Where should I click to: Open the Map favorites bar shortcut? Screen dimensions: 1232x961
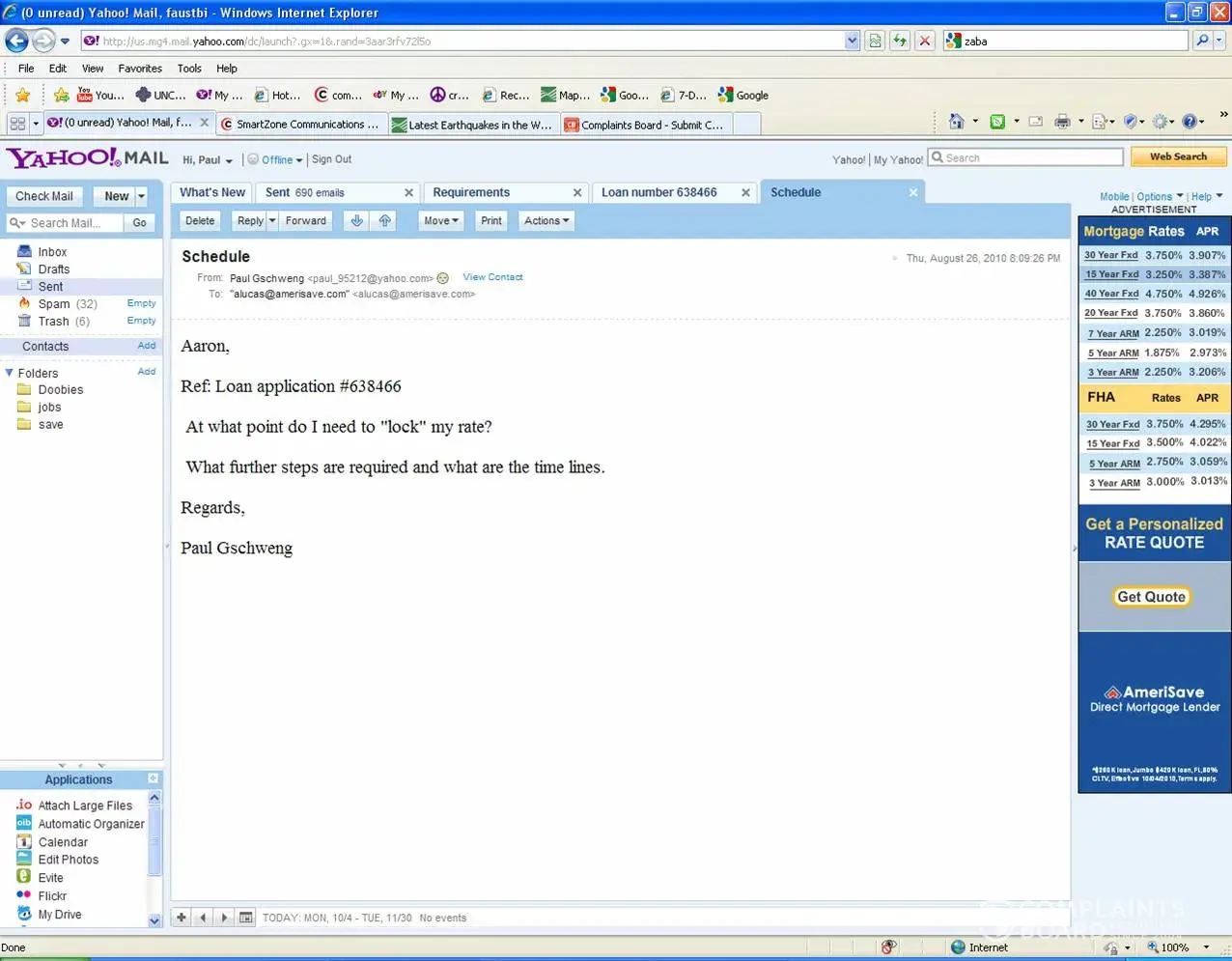(566, 95)
